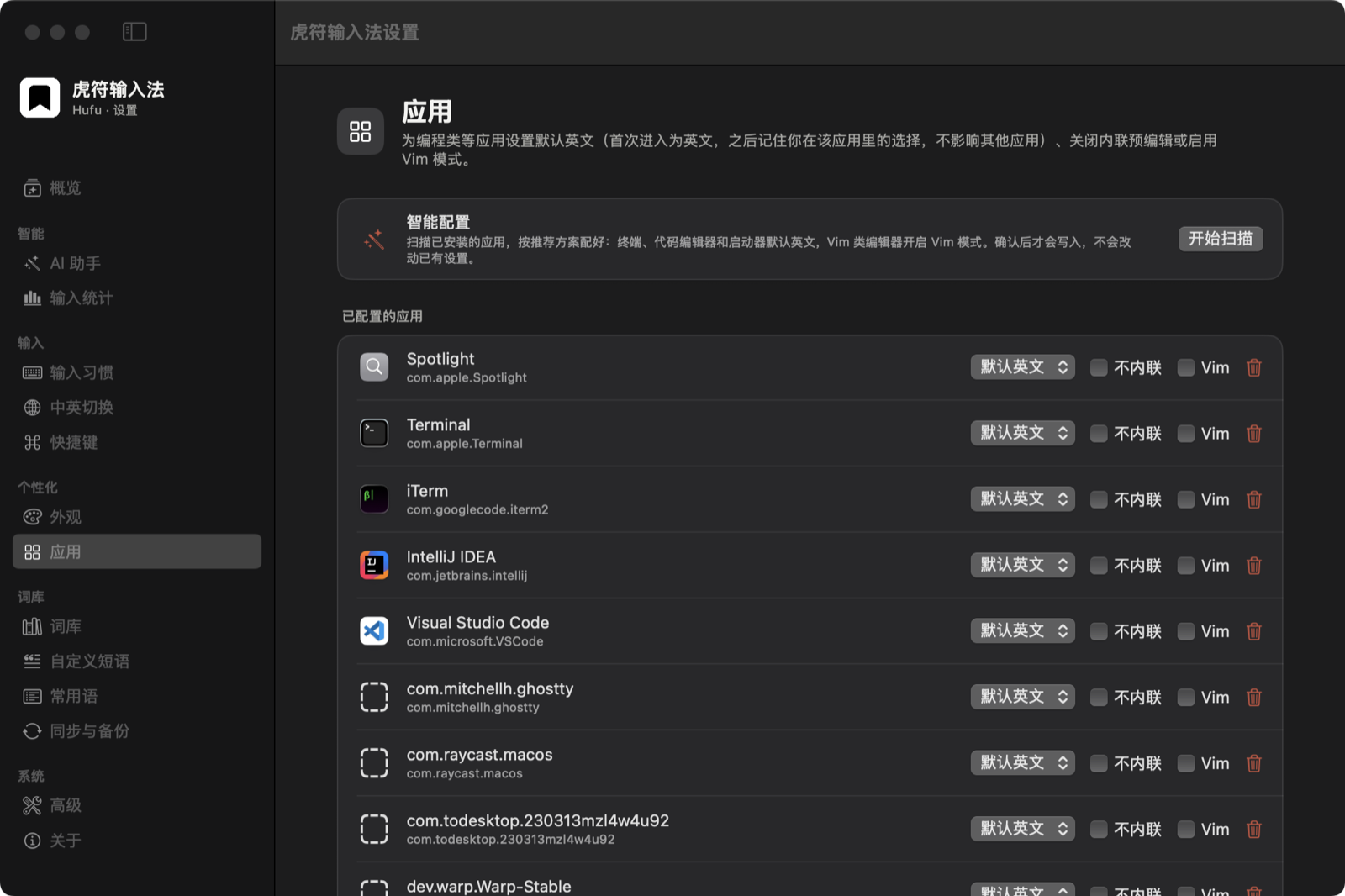The width and height of the screenshot is (1345, 896).
Task: Tick 不内联 for IntelliJ IDEA
Action: click(x=1099, y=566)
